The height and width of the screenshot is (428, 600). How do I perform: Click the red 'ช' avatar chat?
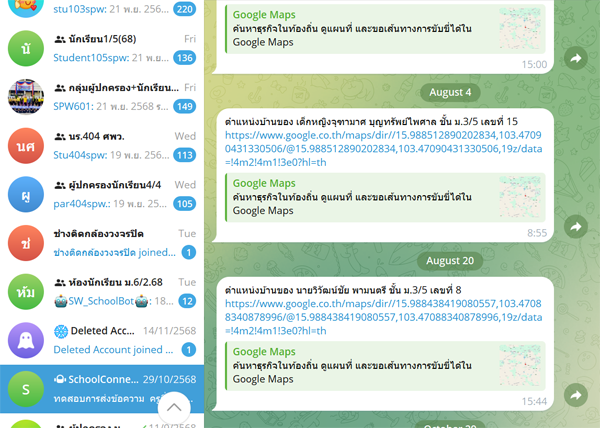click(25, 244)
